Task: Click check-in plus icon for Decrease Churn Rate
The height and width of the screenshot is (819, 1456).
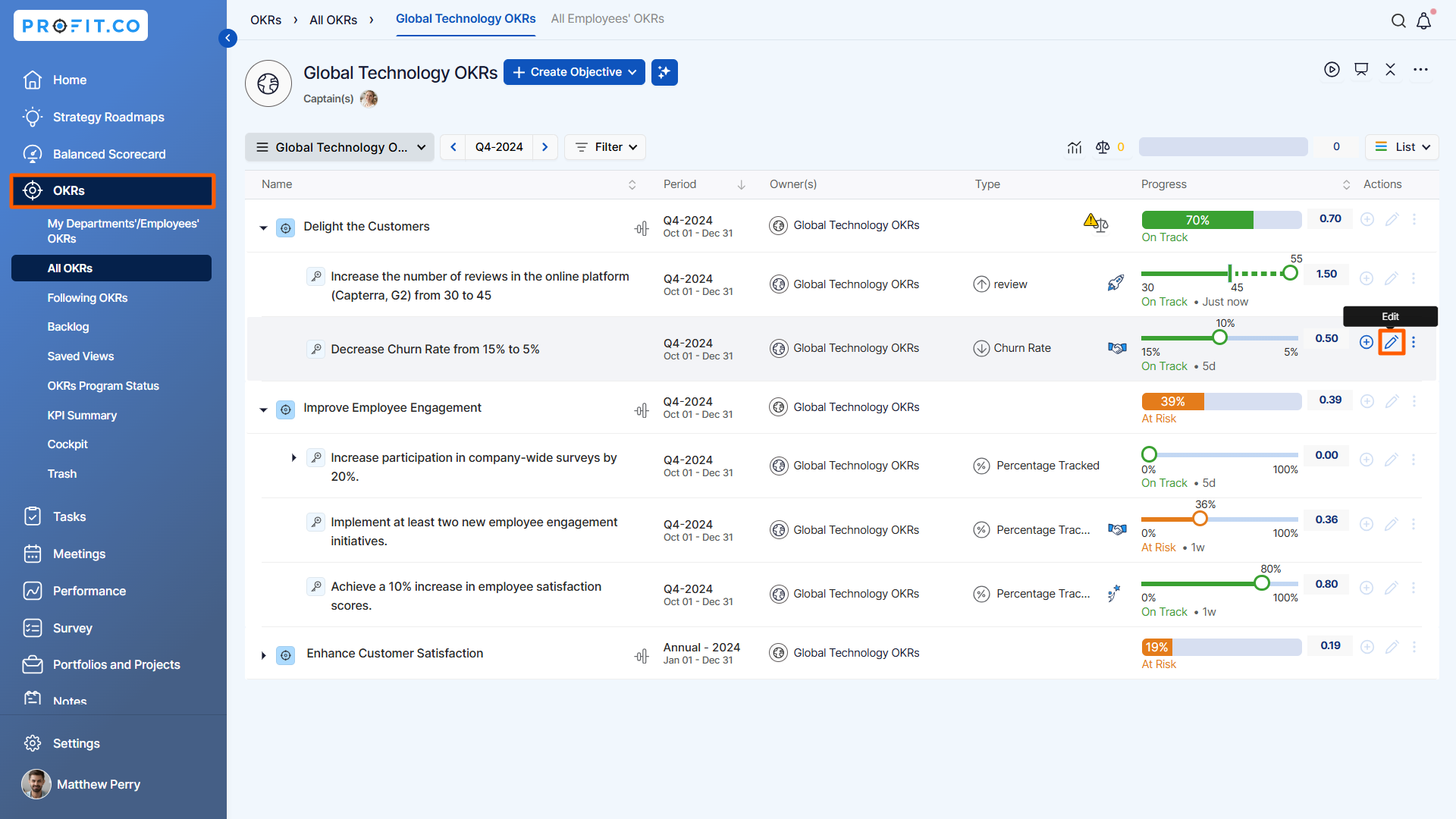Action: (x=1366, y=342)
